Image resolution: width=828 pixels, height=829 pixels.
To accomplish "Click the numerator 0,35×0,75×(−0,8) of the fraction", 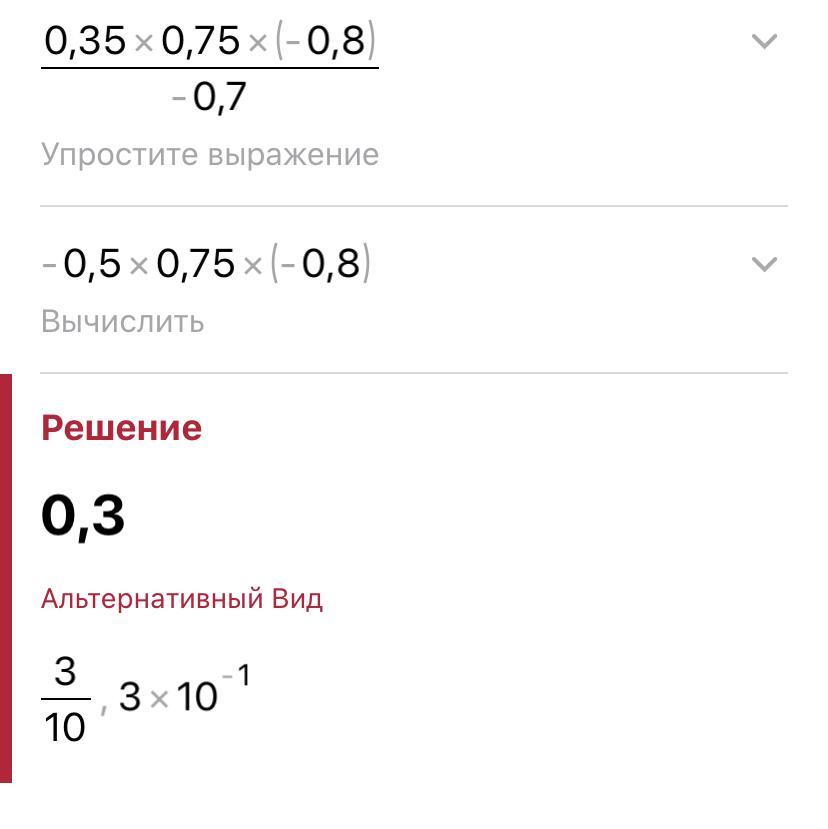I will click(x=210, y=41).
